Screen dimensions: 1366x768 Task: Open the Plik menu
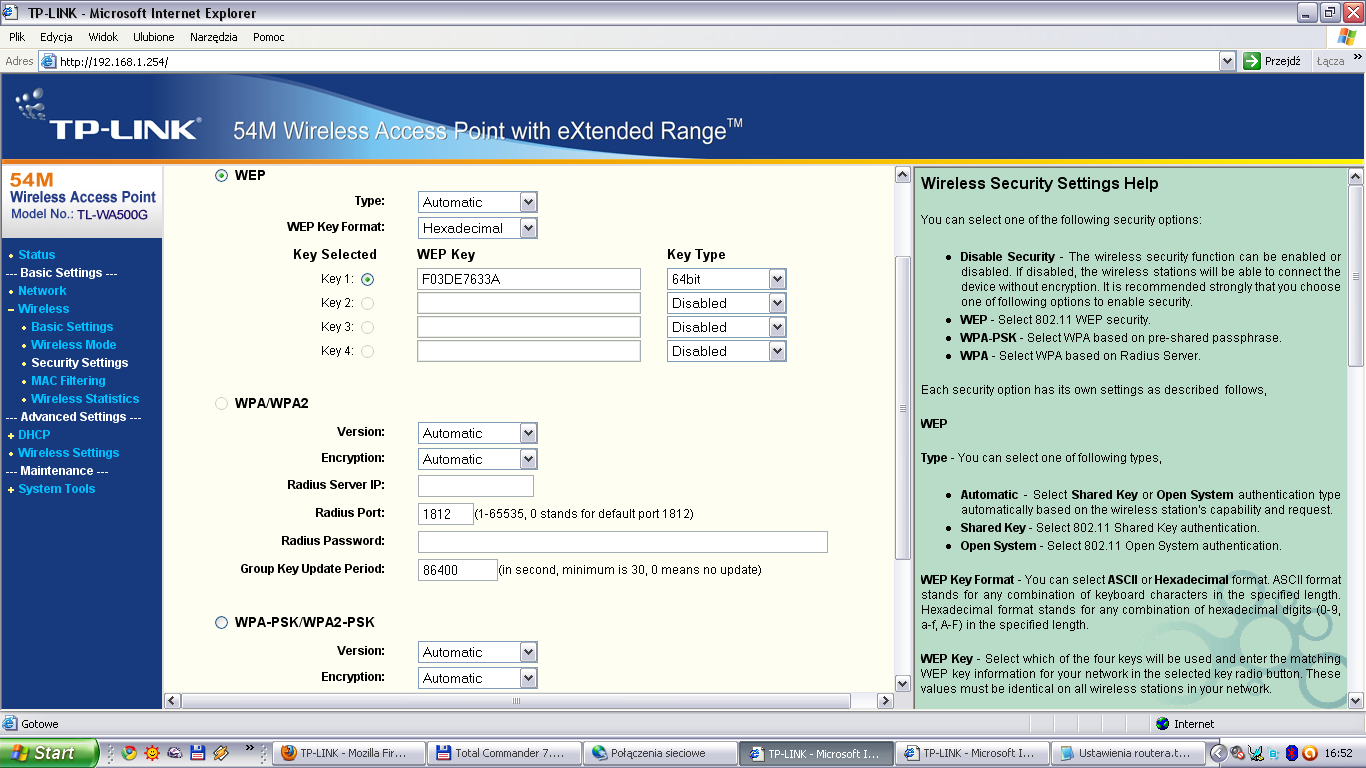[x=17, y=37]
